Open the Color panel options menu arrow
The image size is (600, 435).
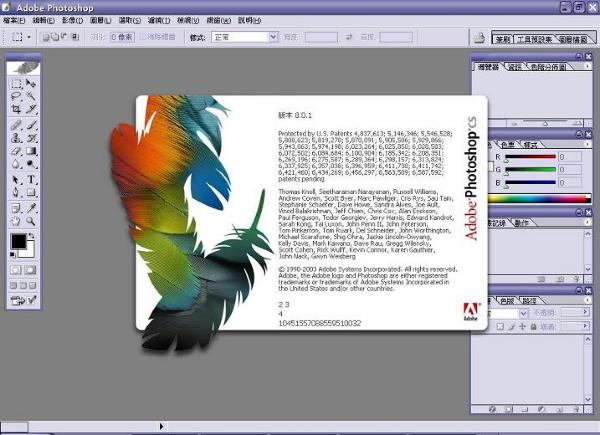pos(587,144)
